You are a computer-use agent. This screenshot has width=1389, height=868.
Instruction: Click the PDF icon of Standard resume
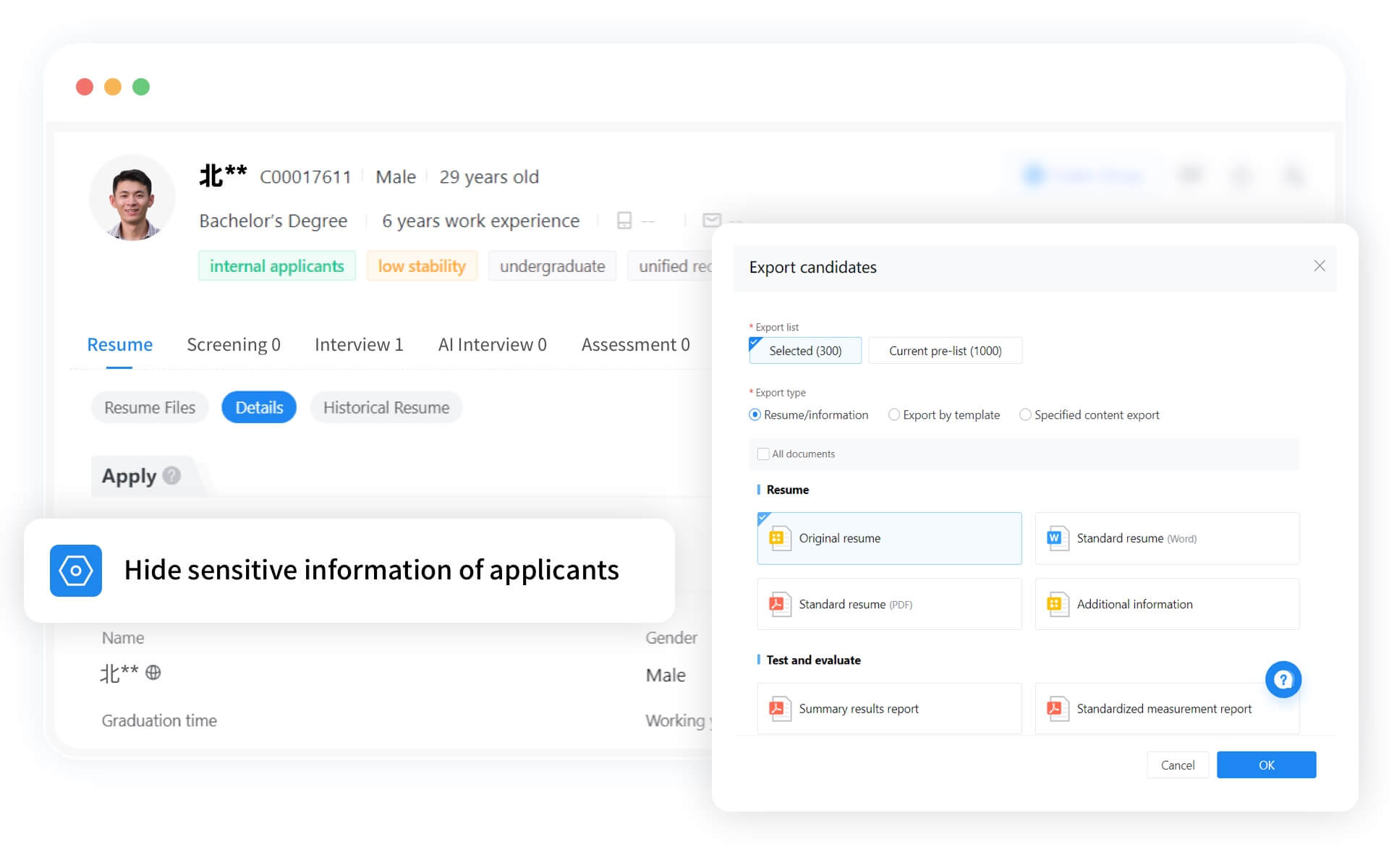[778, 604]
